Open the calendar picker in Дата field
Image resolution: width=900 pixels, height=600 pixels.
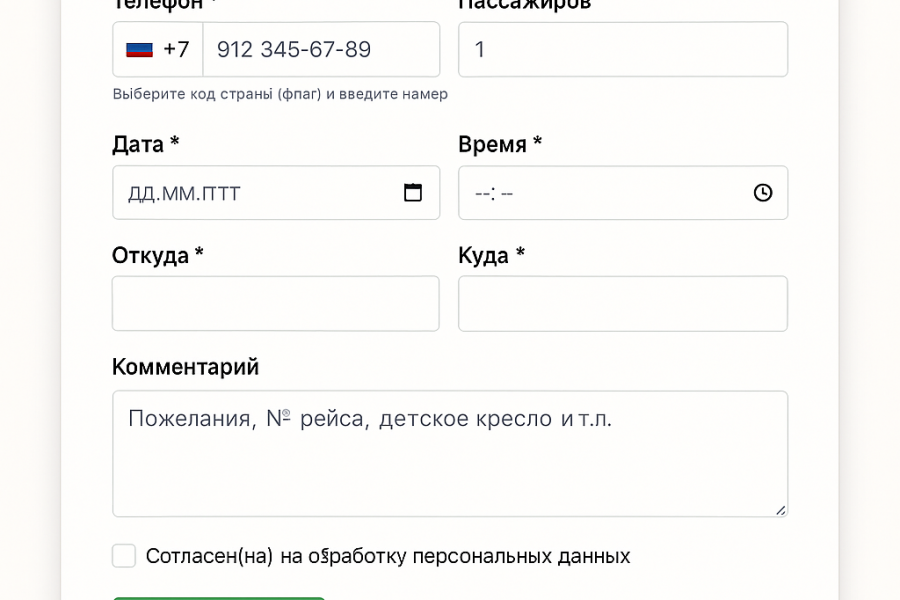pos(413,193)
